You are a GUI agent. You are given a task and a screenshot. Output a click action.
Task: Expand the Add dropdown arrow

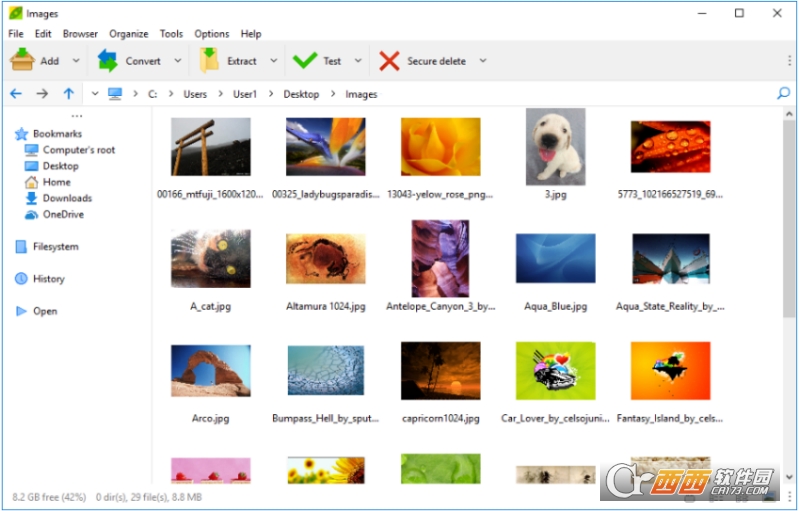(76, 61)
